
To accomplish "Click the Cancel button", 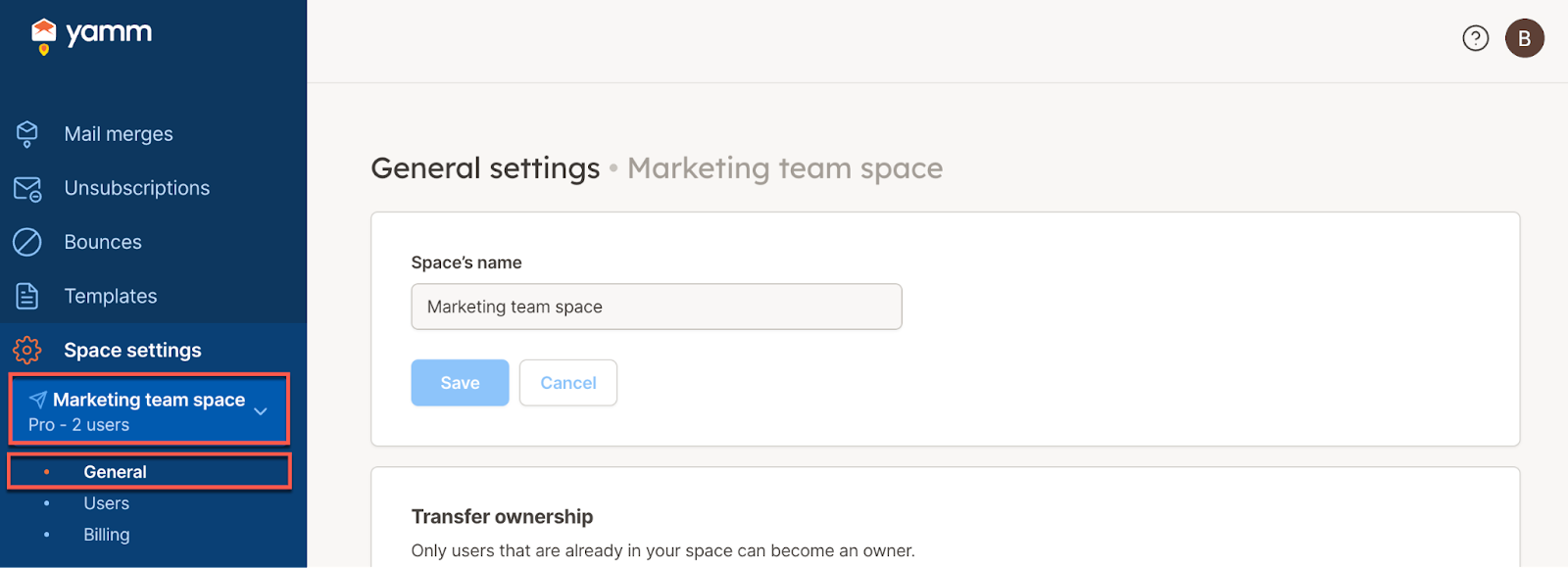I will (568, 383).
